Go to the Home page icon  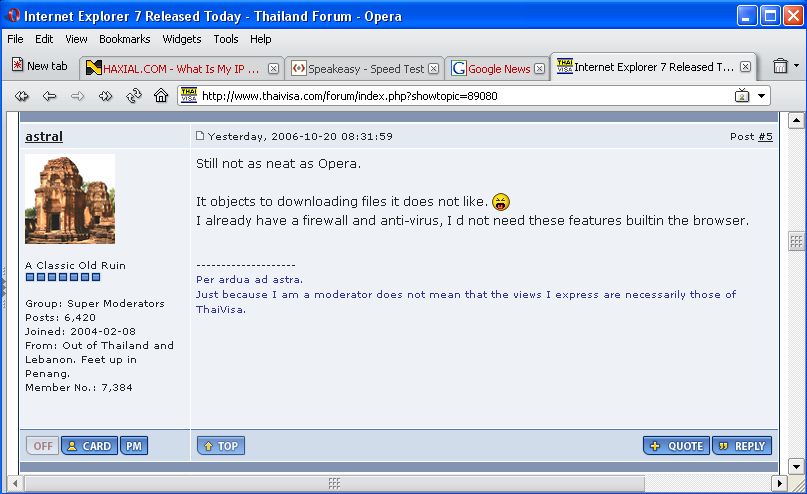161,96
